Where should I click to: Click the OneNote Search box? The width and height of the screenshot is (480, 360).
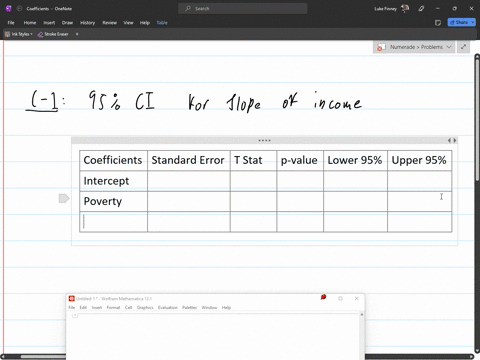click(242, 9)
